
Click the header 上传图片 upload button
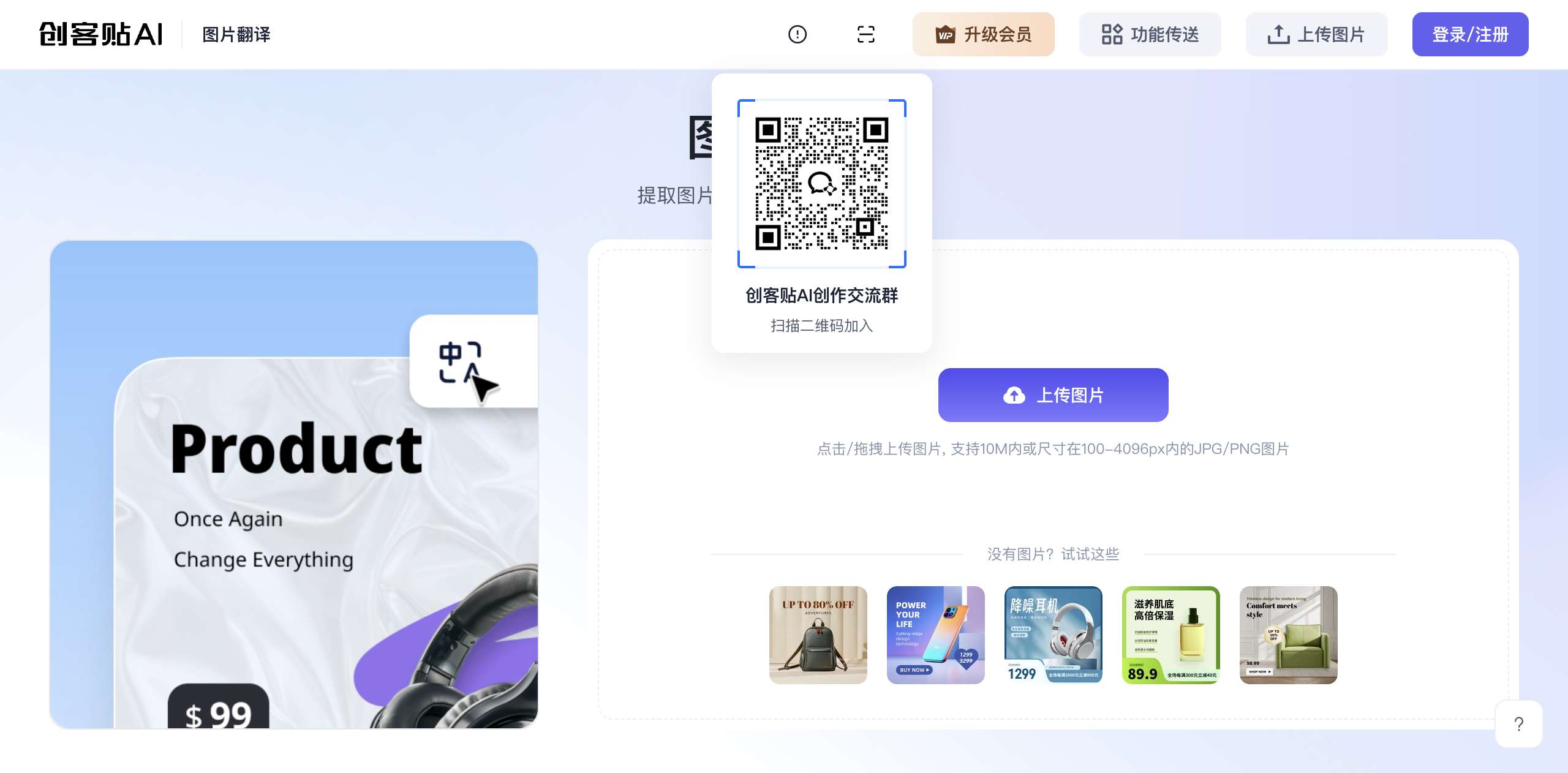pyautogui.click(x=1316, y=34)
